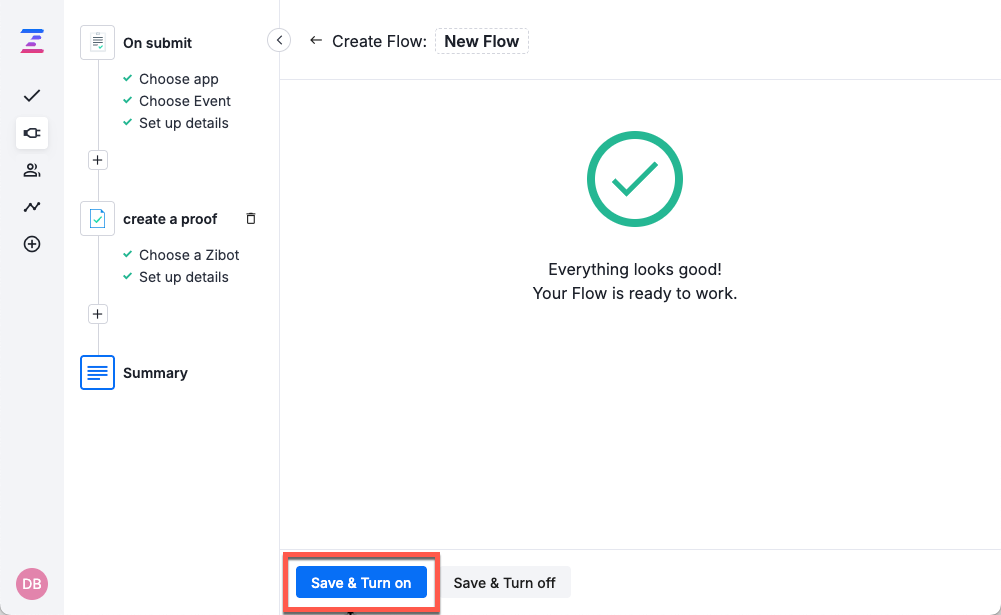Open the people users sidebar icon
The width and height of the screenshot is (1001, 615).
pos(32,170)
